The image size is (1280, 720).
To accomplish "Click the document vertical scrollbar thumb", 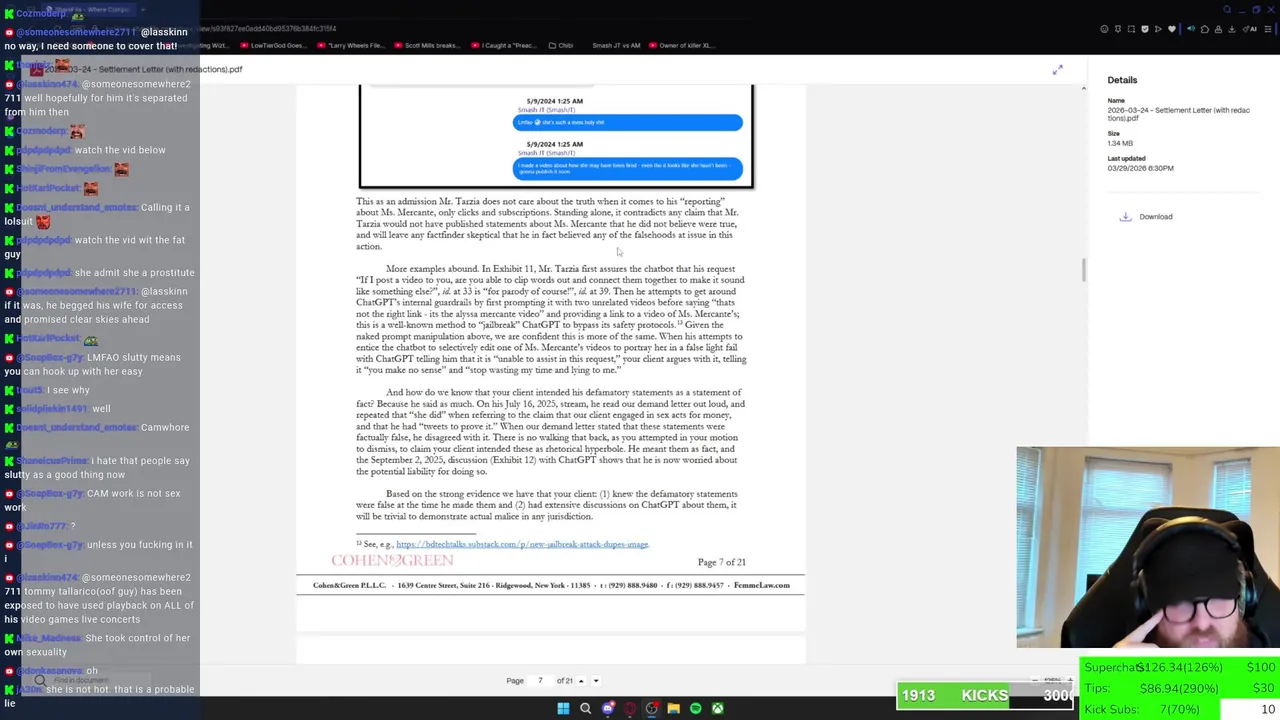I will pos(1083,270).
